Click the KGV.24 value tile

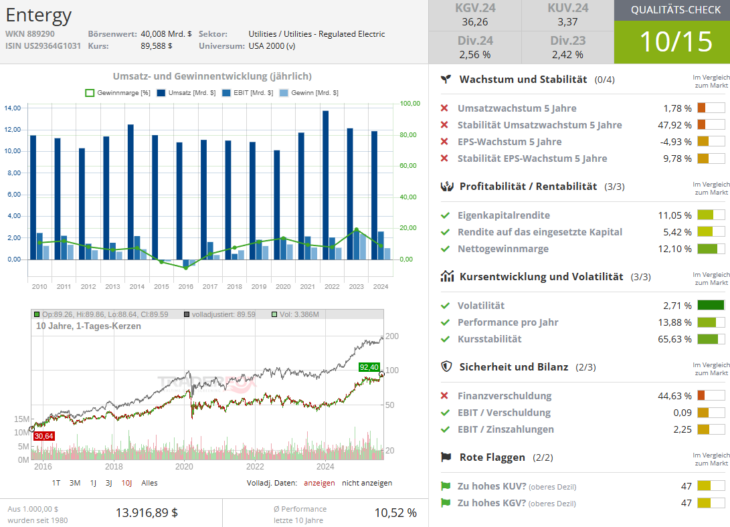pos(475,15)
